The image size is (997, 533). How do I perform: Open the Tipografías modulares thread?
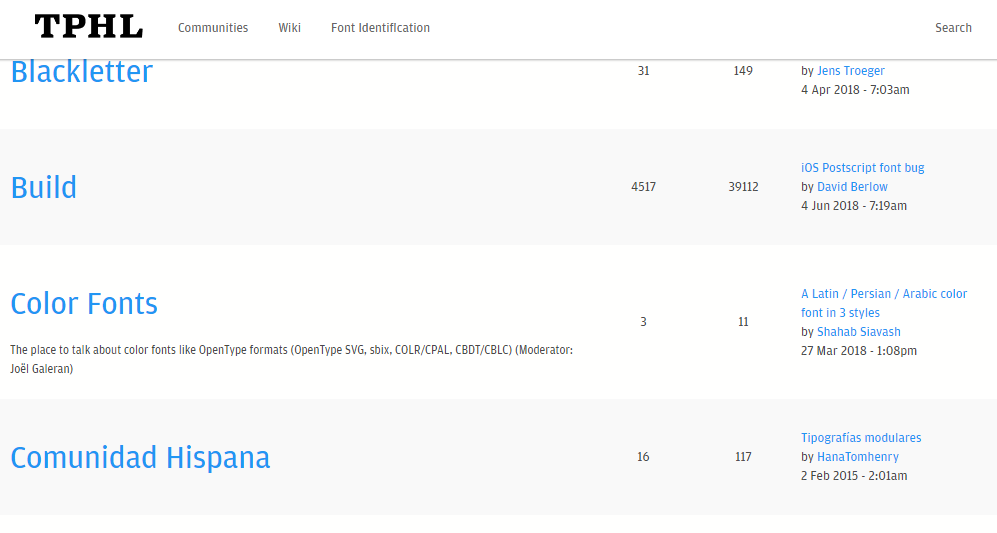tap(861, 438)
